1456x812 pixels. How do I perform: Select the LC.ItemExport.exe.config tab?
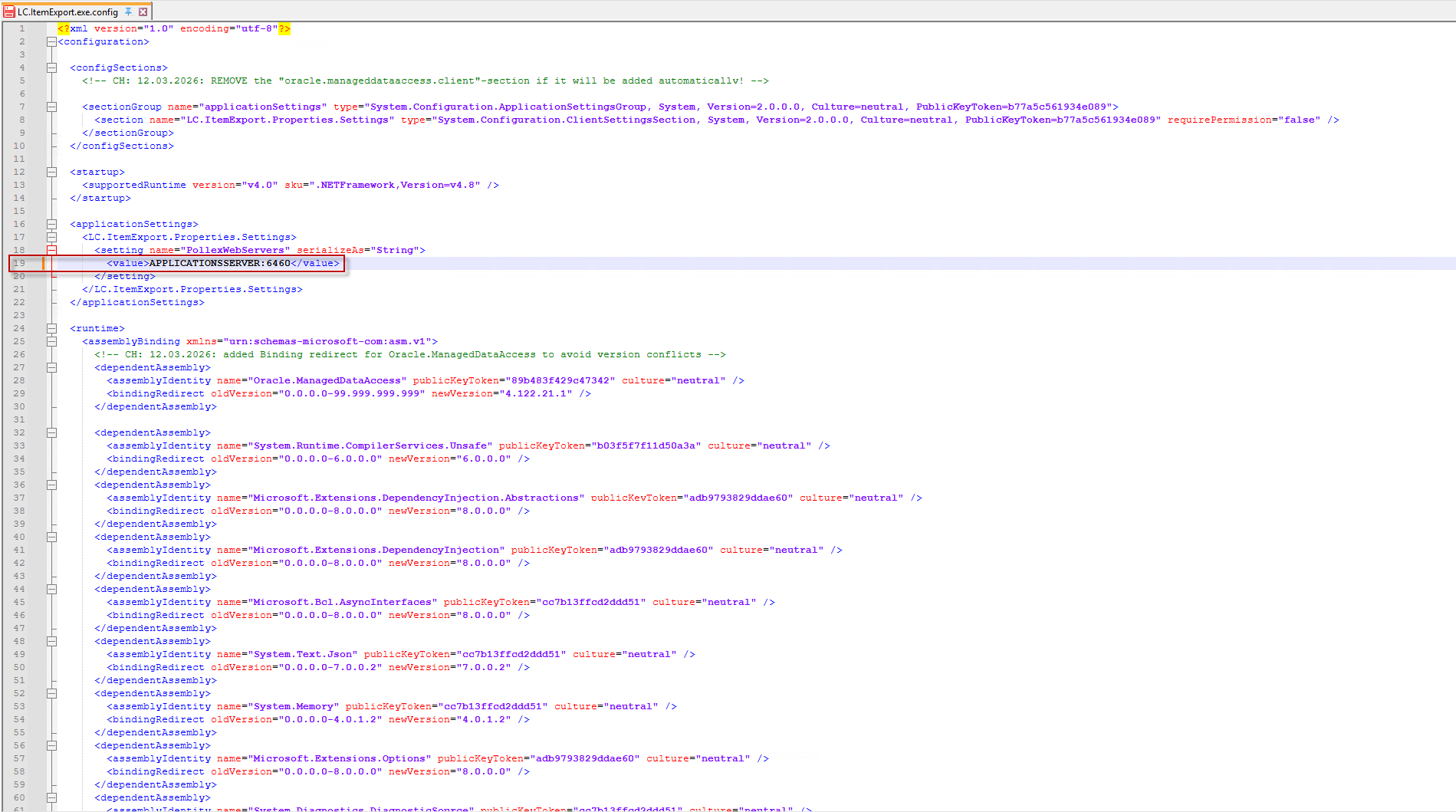tap(77, 12)
